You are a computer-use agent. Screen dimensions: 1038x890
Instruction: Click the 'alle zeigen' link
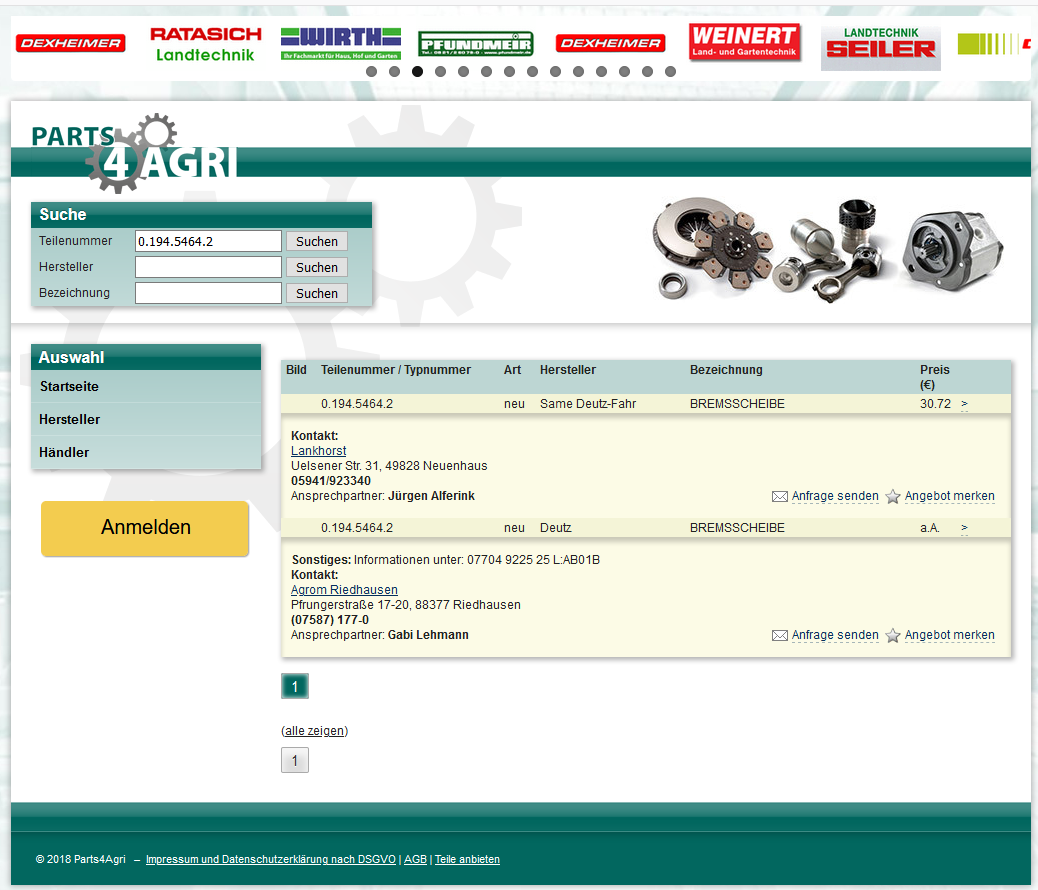314,731
